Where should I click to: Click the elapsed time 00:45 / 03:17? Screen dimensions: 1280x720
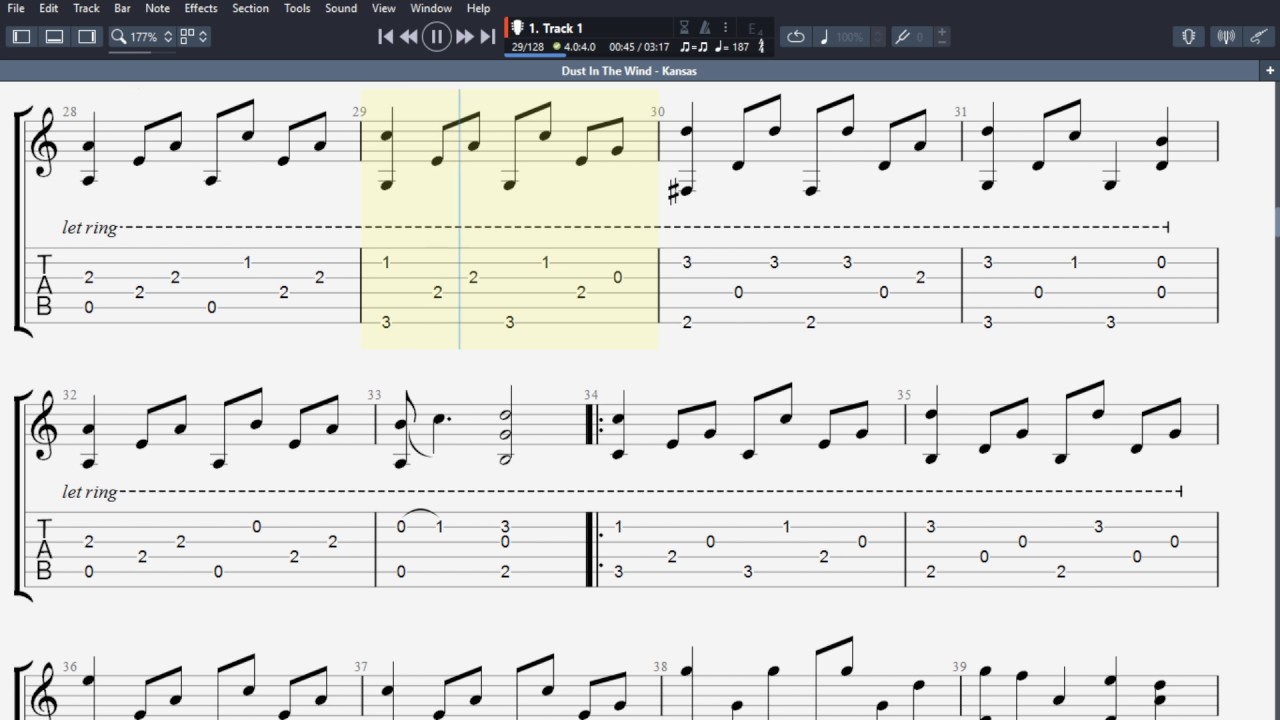pyautogui.click(x=639, y=47)
